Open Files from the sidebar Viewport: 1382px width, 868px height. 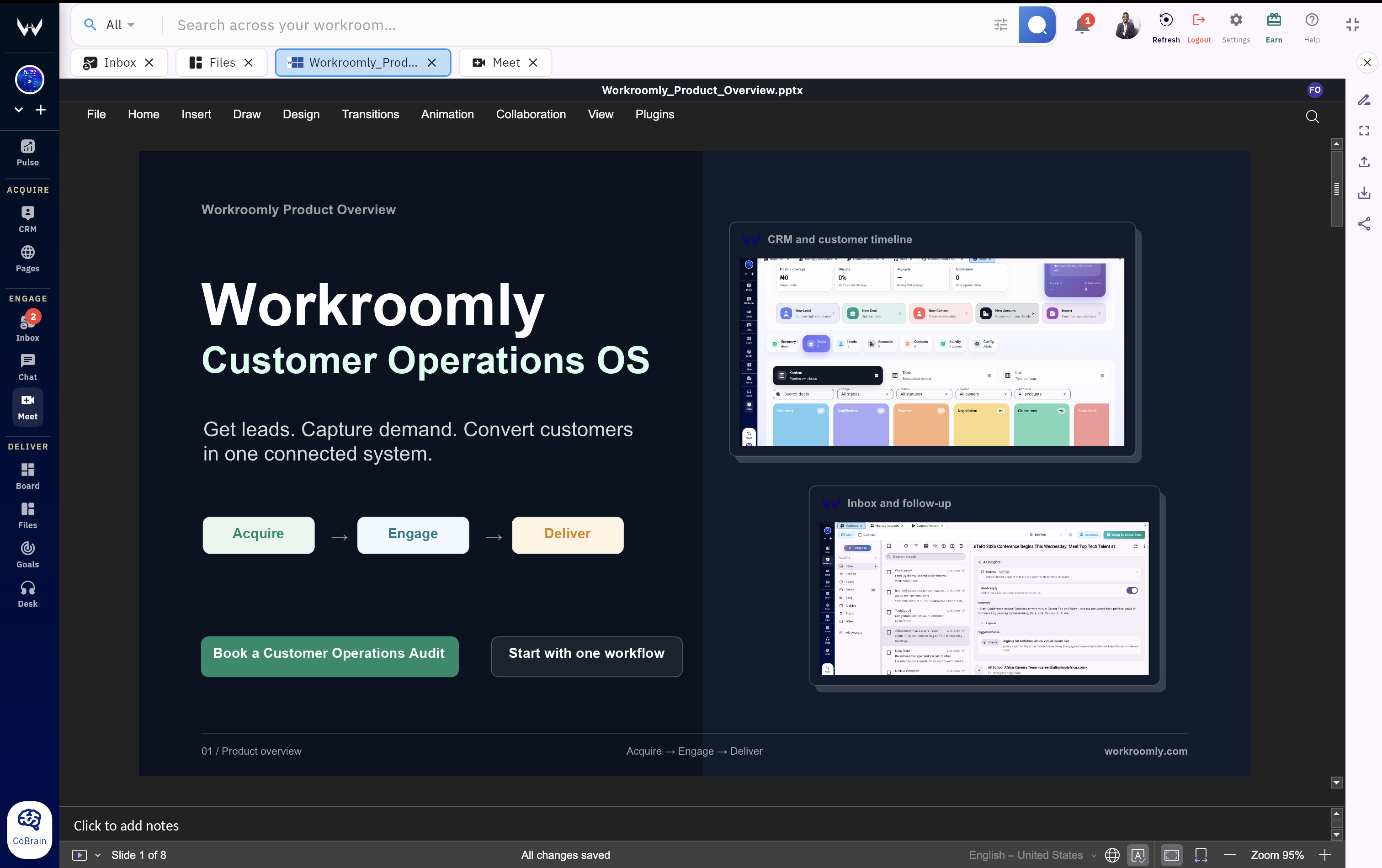(27, 515)
